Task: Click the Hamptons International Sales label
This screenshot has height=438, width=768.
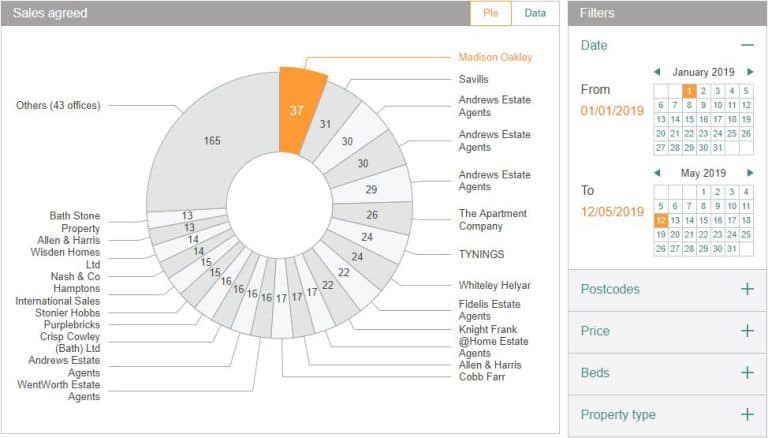Action: 58,294
